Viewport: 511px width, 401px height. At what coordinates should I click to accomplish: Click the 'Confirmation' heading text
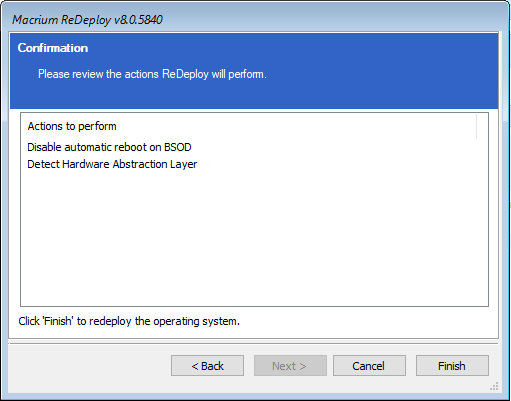click(53, 48)
